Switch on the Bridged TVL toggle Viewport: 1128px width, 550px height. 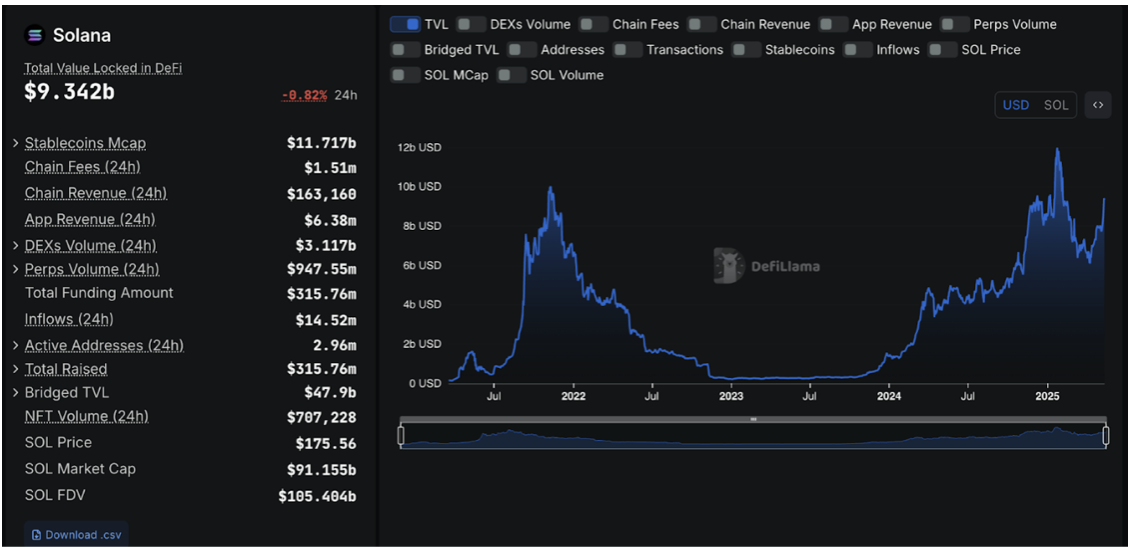405,50
